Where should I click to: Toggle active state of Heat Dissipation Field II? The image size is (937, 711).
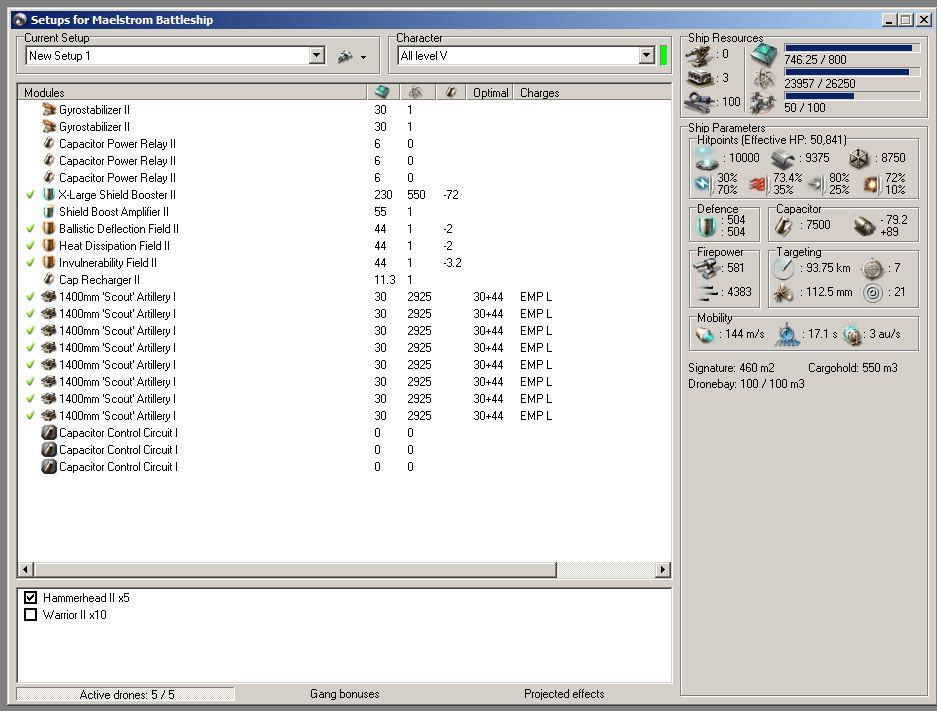coord(30,246)
